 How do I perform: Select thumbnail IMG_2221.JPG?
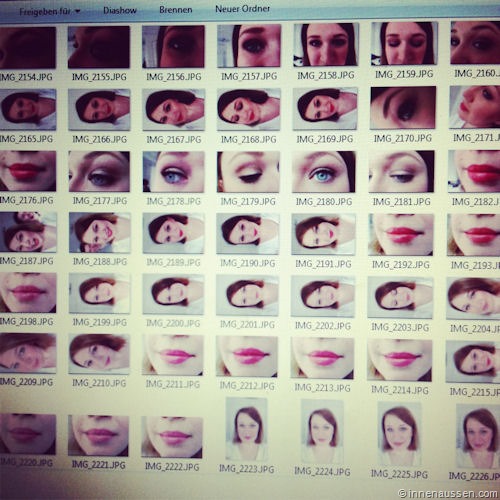tap(98, 435)
